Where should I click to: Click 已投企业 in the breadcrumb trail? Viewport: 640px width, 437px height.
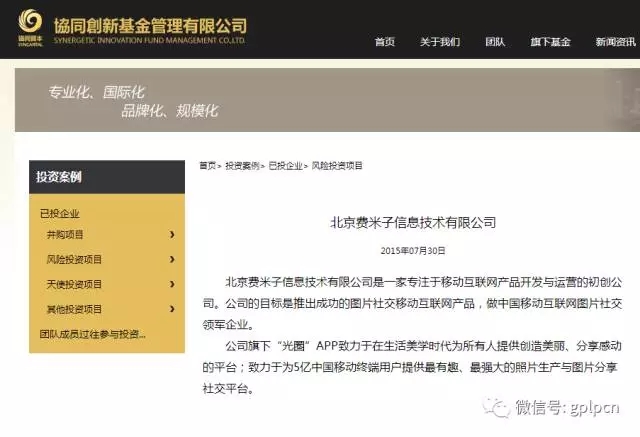click(286, 166)
